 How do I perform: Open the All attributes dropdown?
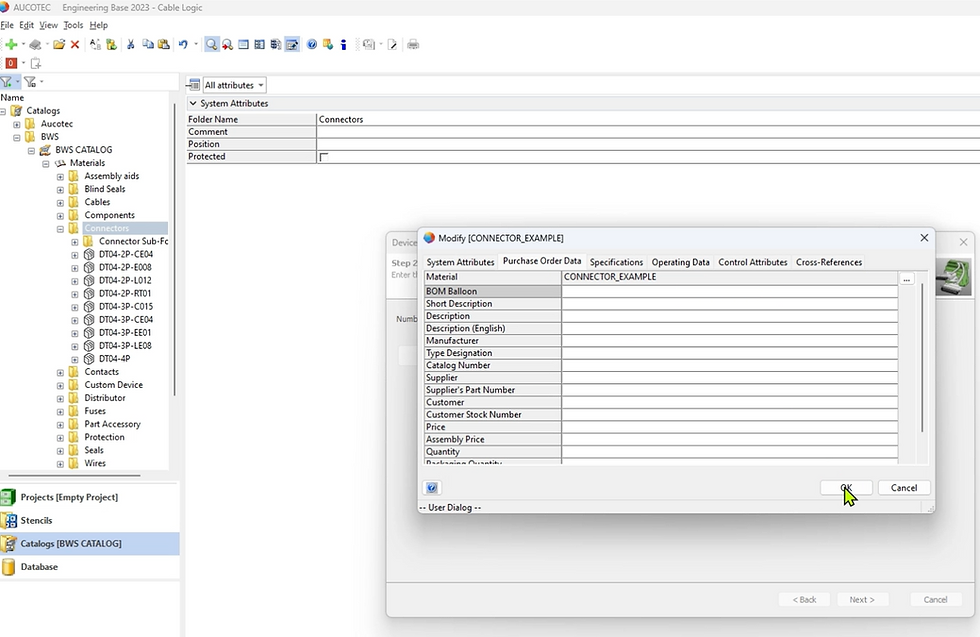(x=232, y=84)
